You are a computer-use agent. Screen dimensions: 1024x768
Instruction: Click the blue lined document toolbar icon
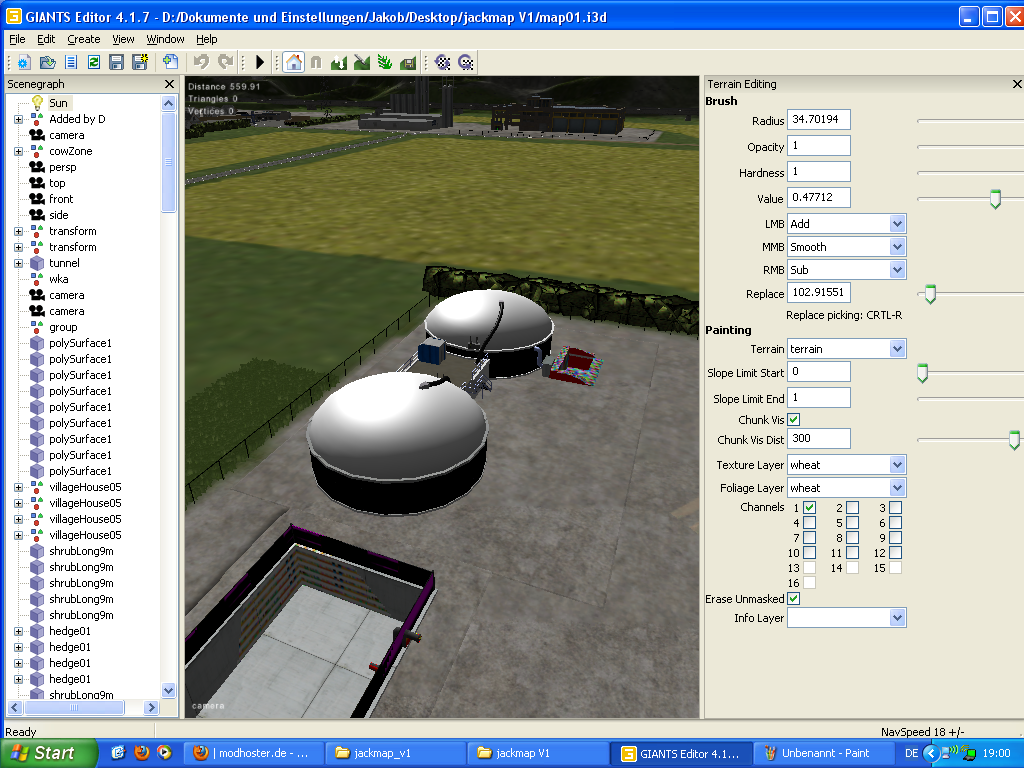pos(71,63)
